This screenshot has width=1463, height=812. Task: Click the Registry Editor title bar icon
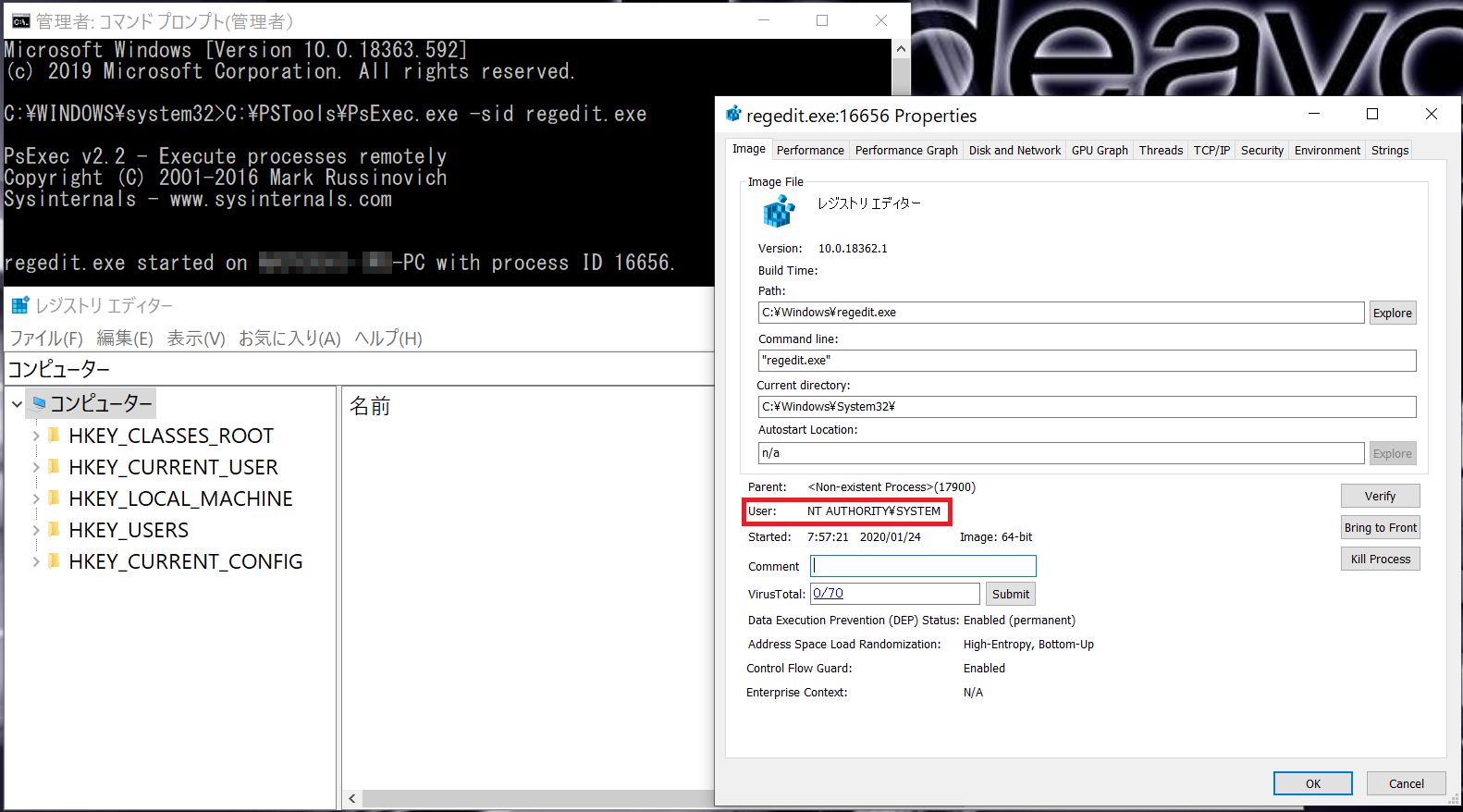click(20, 305)
